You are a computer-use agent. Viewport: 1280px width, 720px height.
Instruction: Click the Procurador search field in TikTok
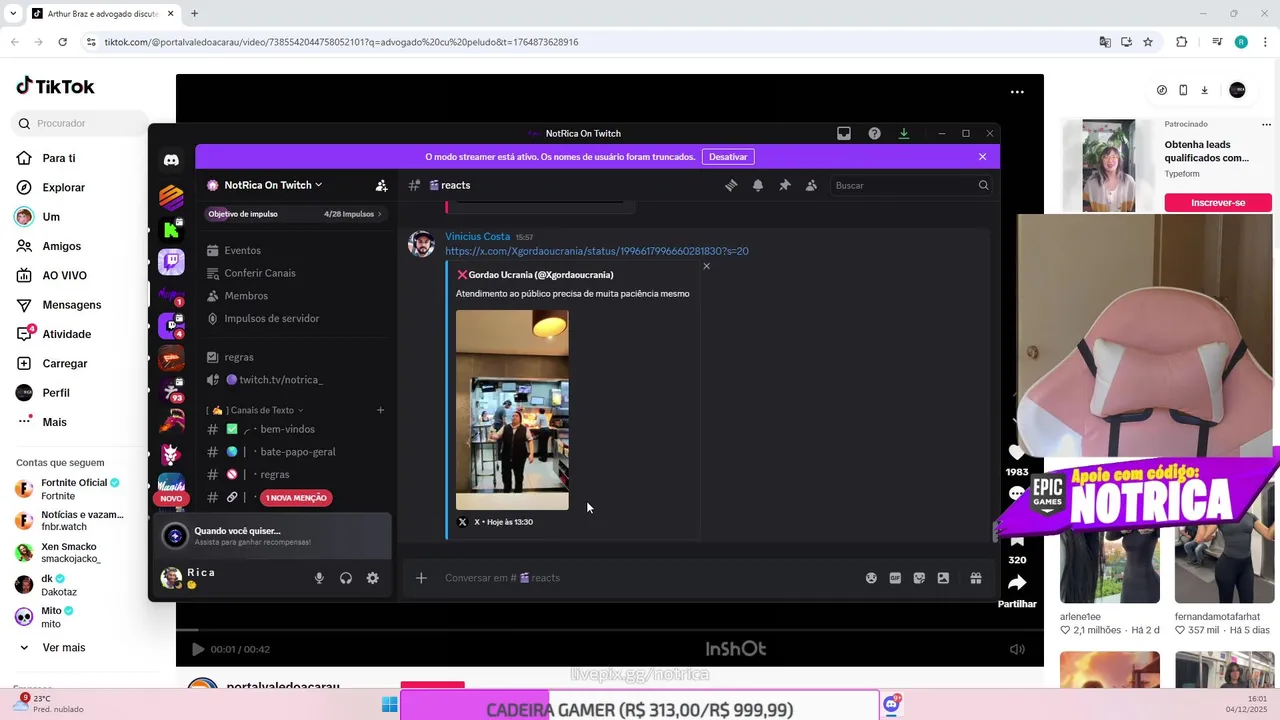[x=80, y=123]
